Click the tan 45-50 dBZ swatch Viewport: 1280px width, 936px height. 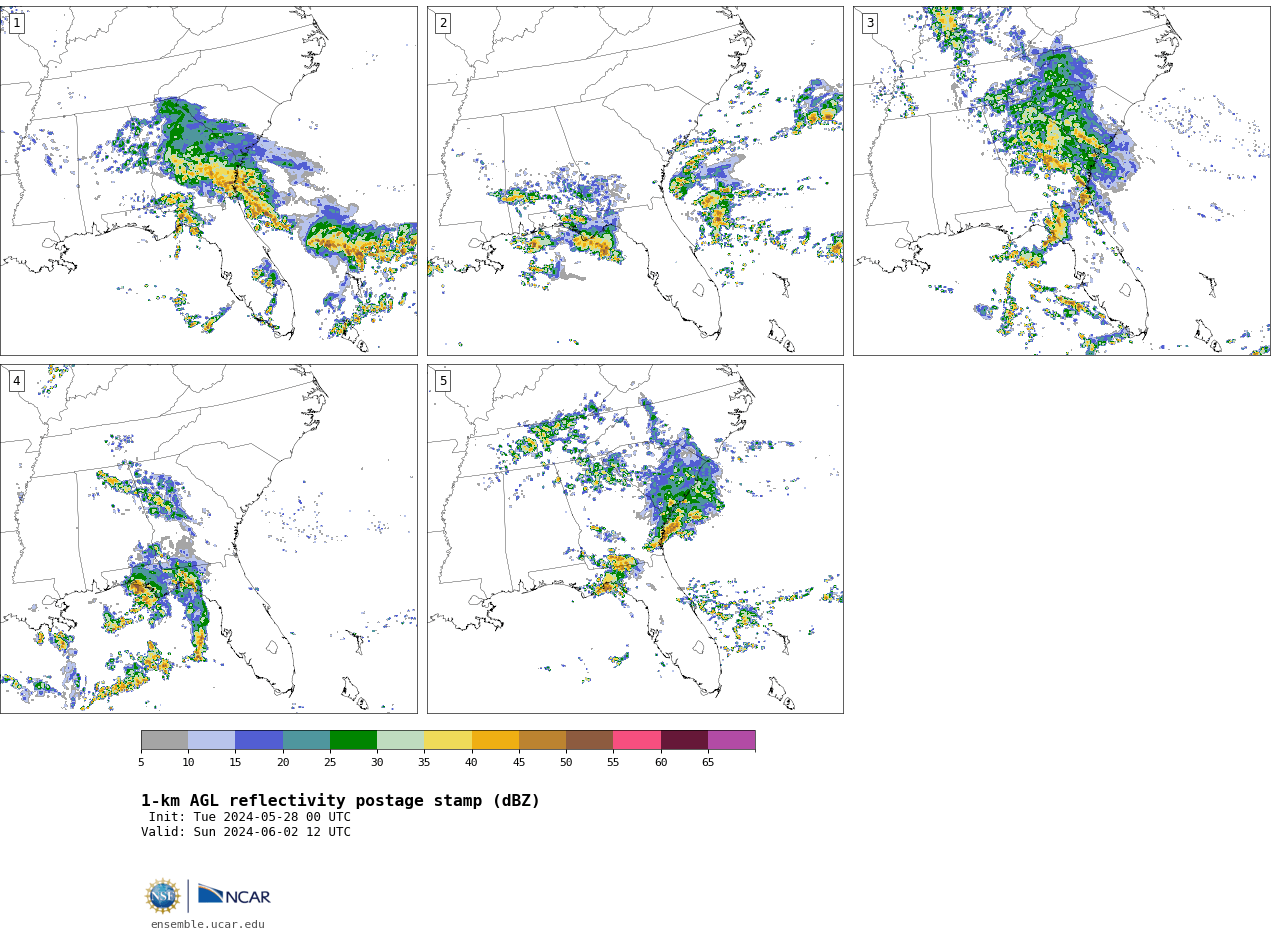(x=542, y=740)
